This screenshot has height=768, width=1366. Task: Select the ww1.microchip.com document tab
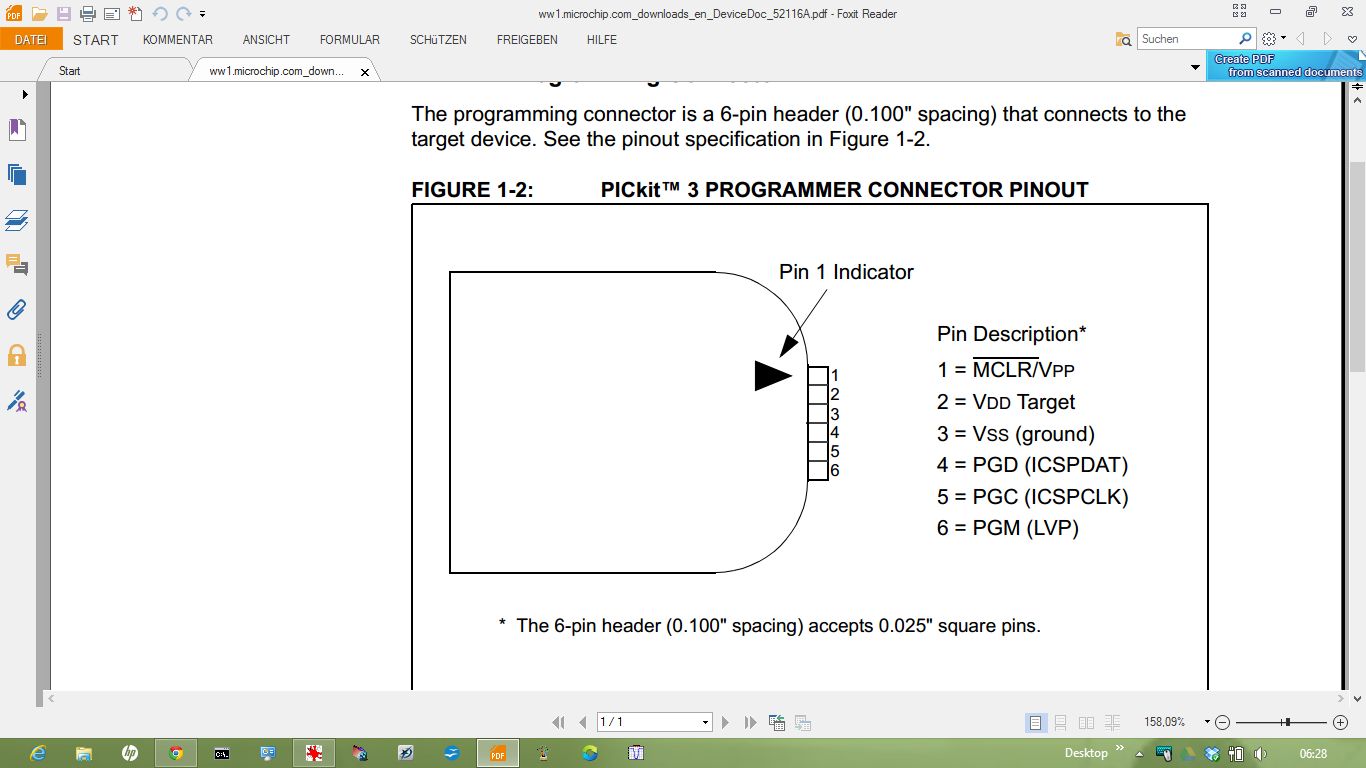point(277,71)
